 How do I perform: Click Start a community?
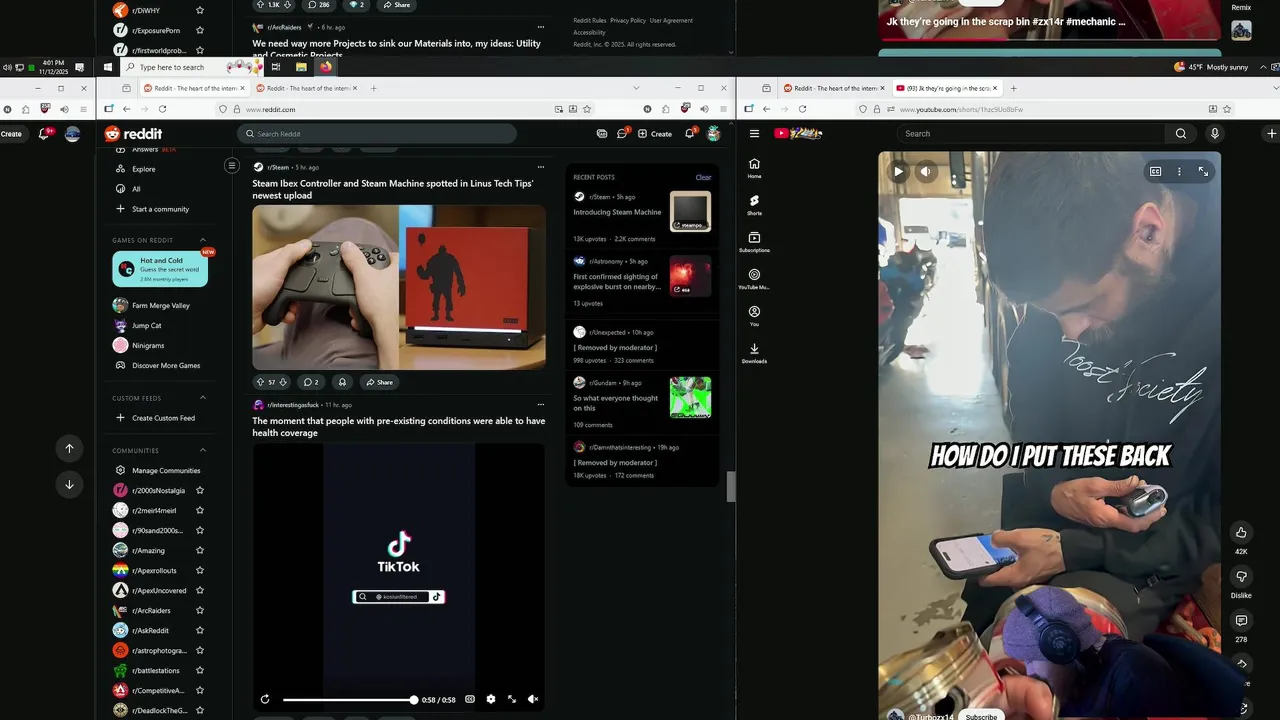point(160,209)
